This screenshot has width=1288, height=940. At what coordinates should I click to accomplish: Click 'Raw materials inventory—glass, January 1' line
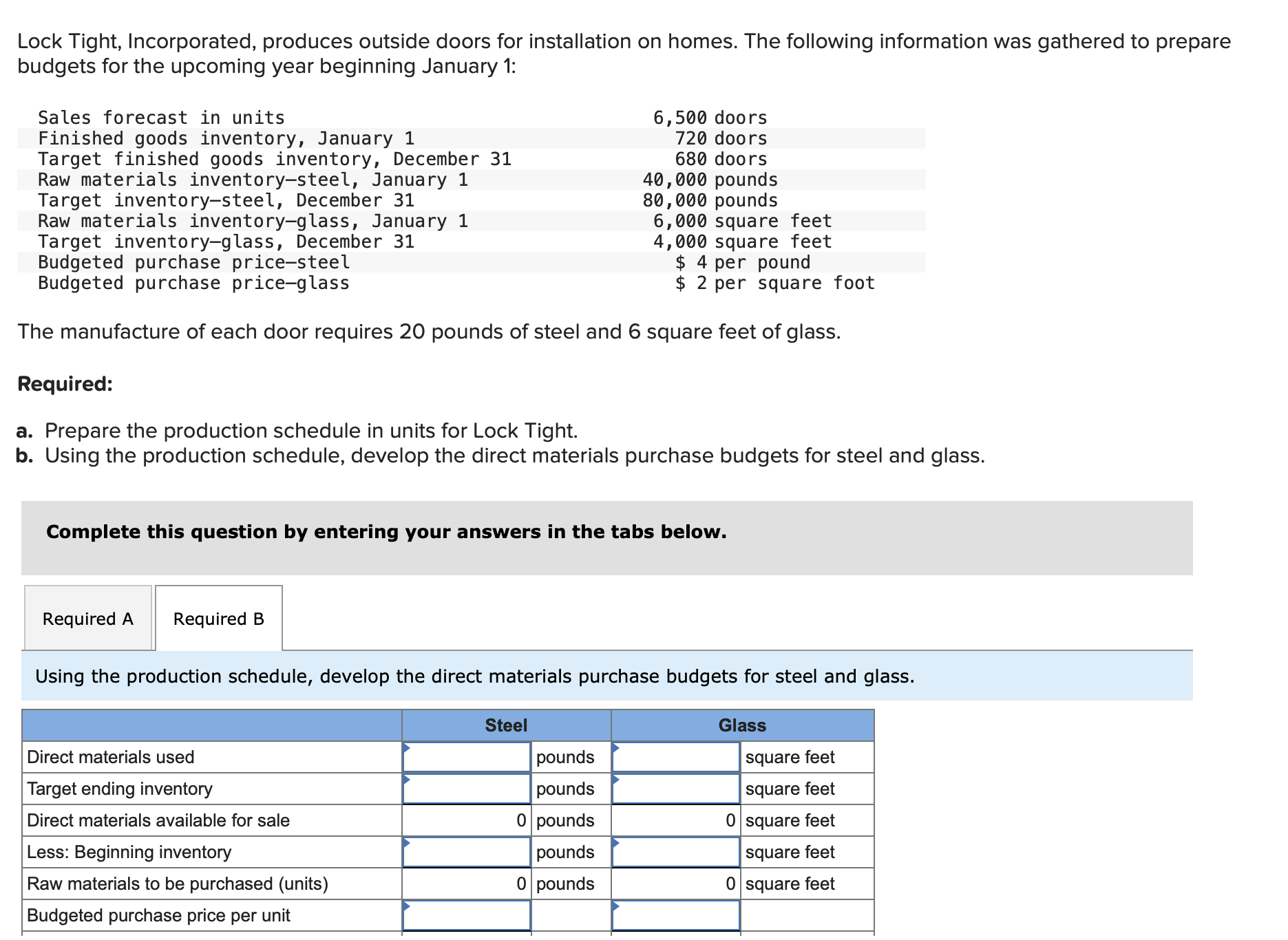(253, 221)
